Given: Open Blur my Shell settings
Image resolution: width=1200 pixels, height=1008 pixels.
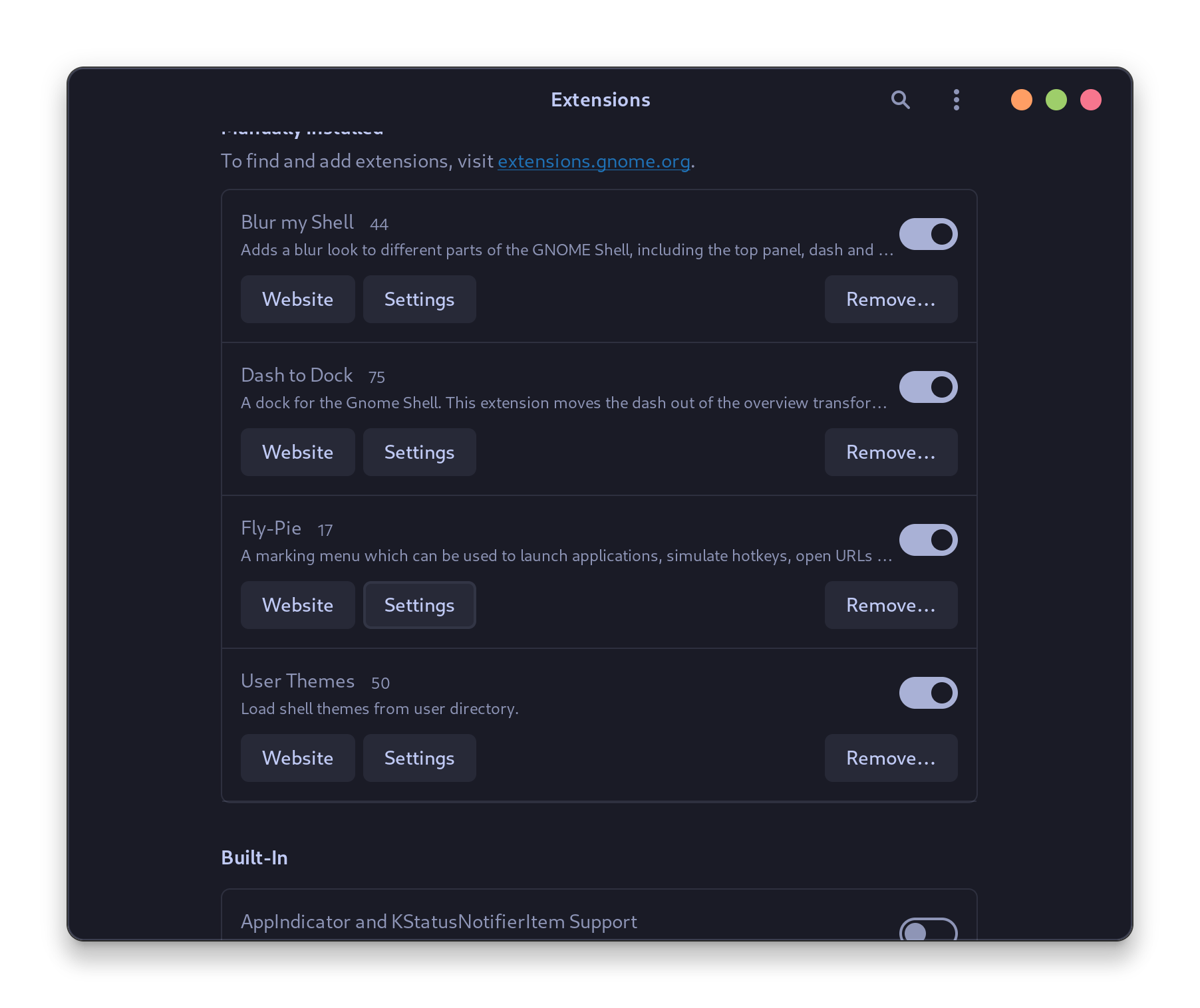Looking at the screenshot, I should pyautogui.click(x=419, y=299).
